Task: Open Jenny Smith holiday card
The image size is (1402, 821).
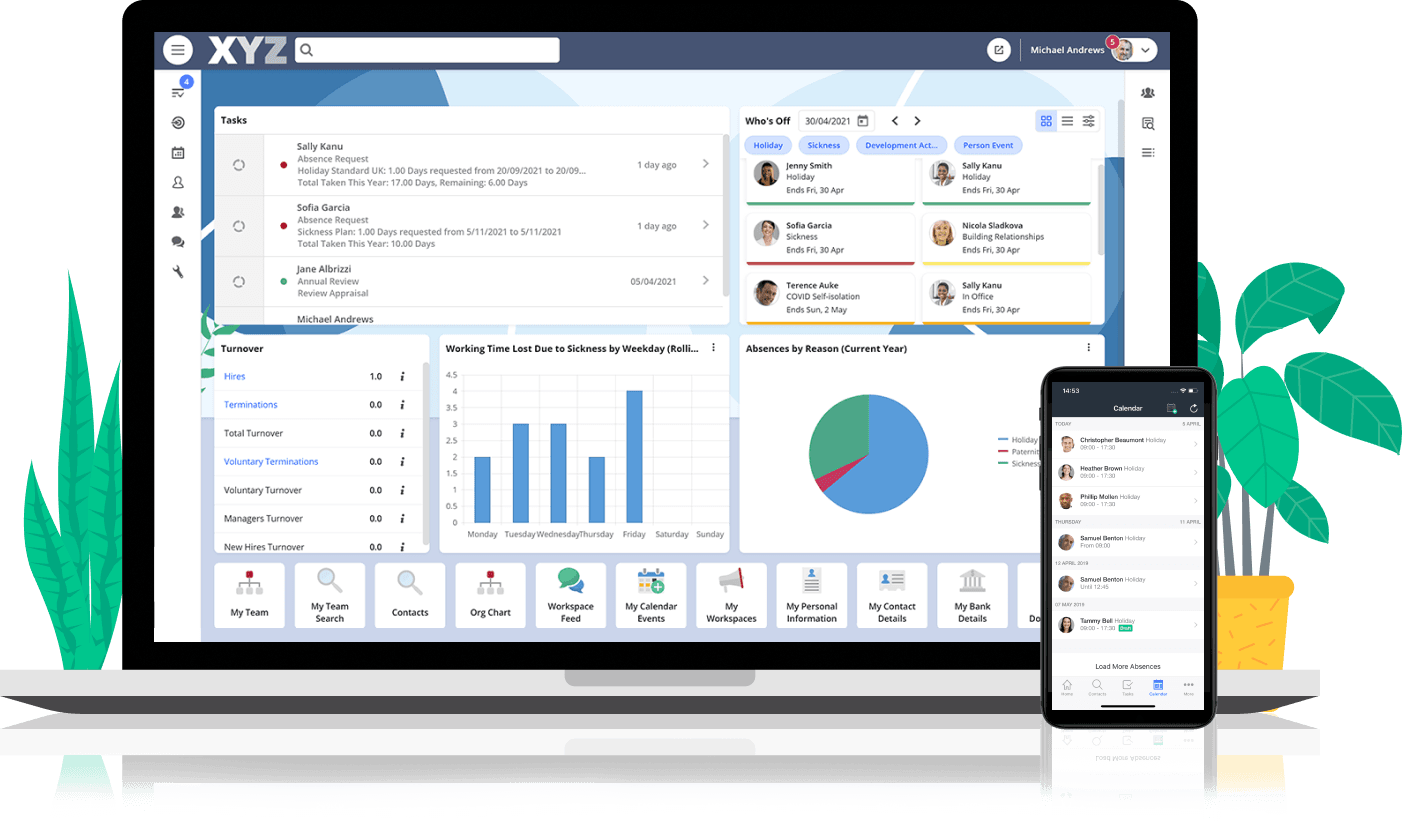Action: [x=831, y=180]
